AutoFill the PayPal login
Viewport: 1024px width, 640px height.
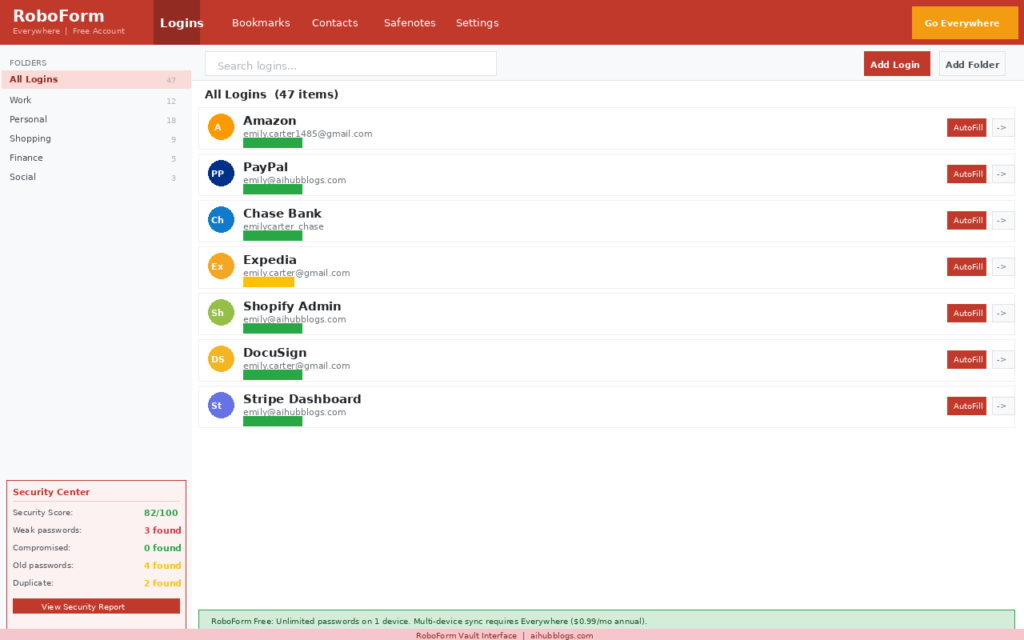967,174
